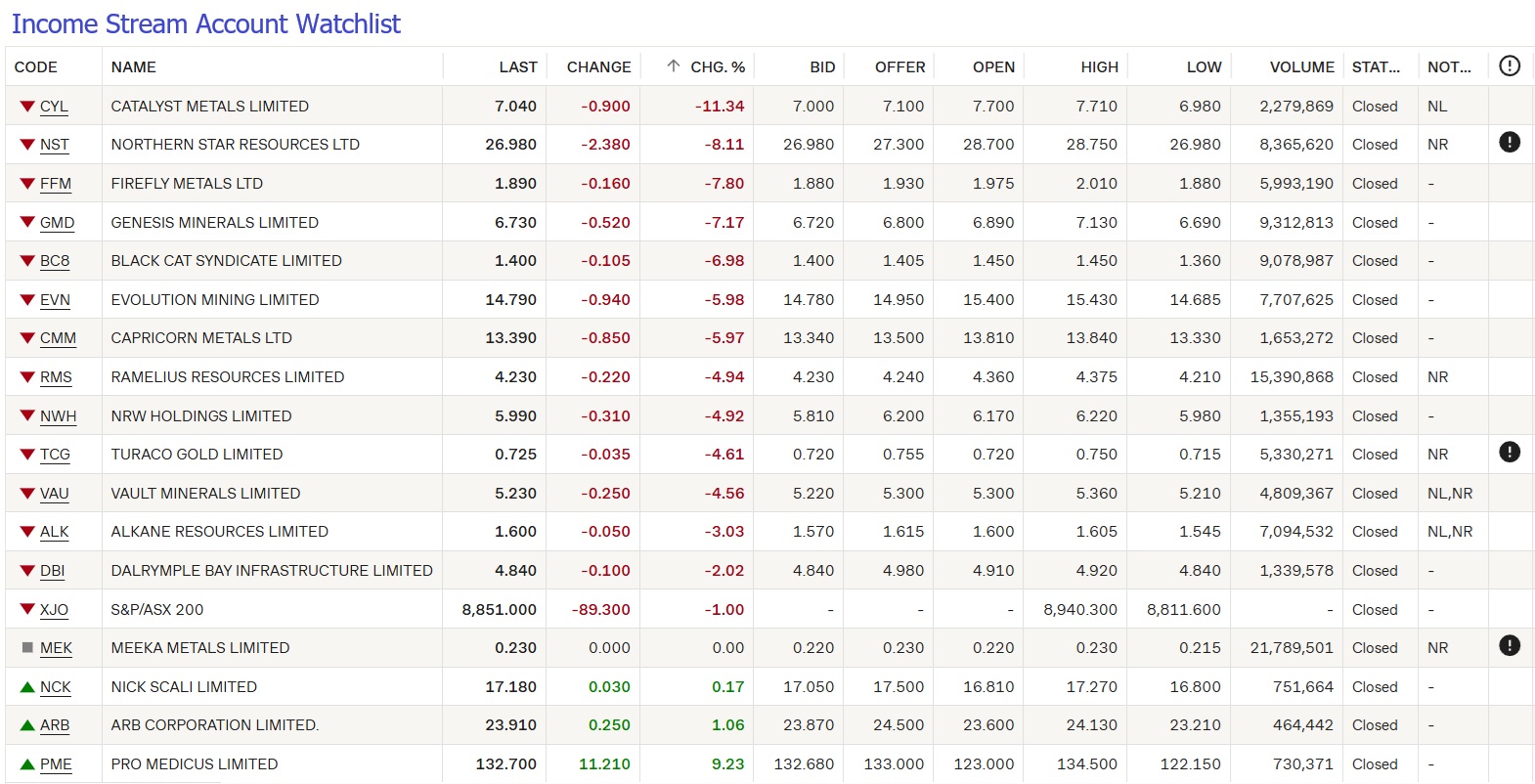Image resolution: width=1535 pixels, height=784 pixels.
Task: Click the green up arrow beside PME
Action: tap(27, 764)
